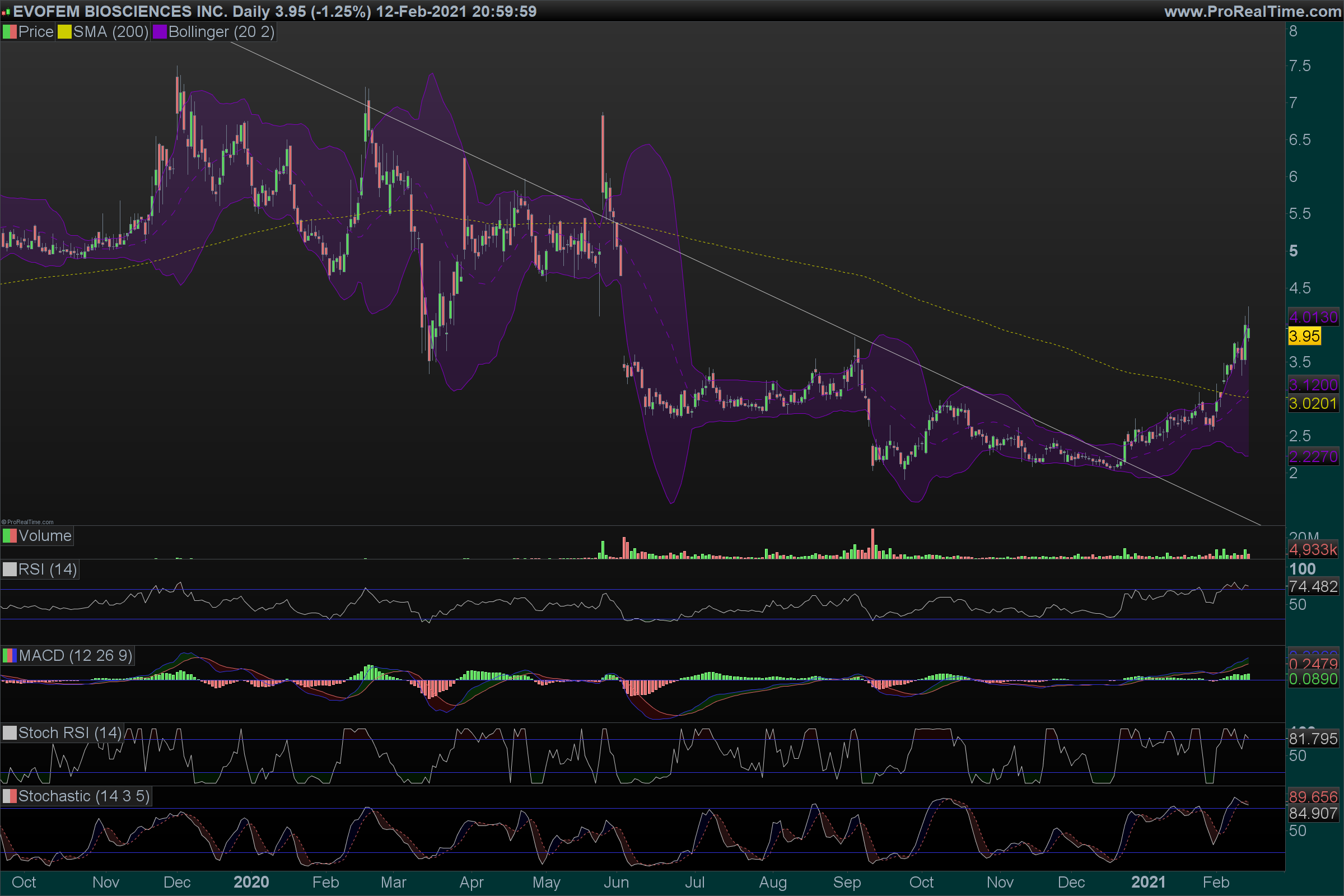1344x896 pixels.
Task: Open the www.ProRealTime.com link
Action: (1253, 11)
